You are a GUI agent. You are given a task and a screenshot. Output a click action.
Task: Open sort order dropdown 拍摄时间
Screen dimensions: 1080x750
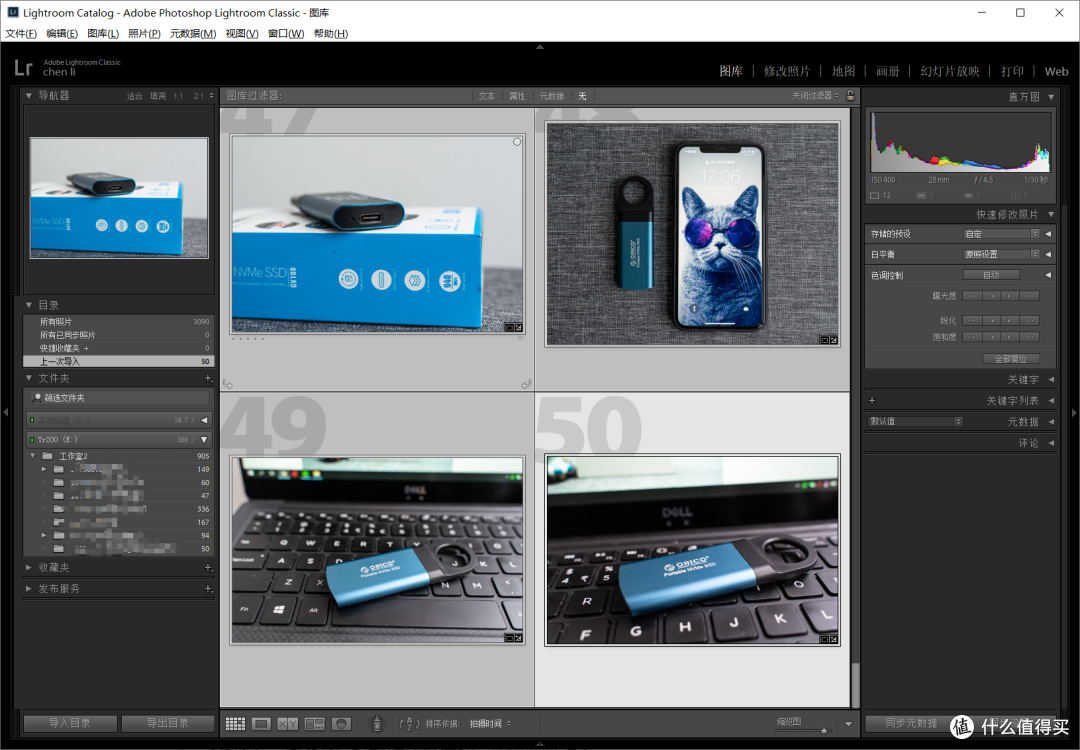pos(490,724)
